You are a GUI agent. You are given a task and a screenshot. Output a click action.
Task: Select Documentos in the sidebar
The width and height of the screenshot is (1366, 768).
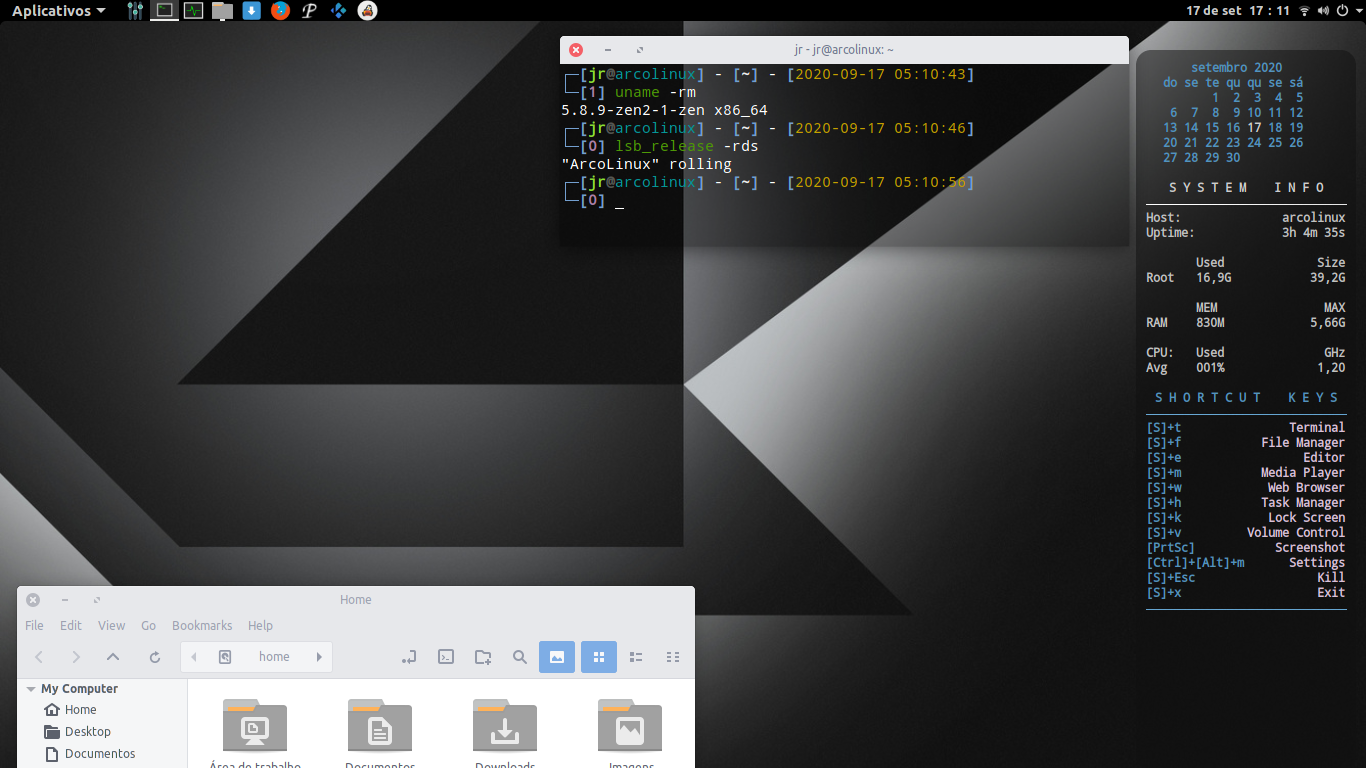pyautogui.click(x=100, y=754)
